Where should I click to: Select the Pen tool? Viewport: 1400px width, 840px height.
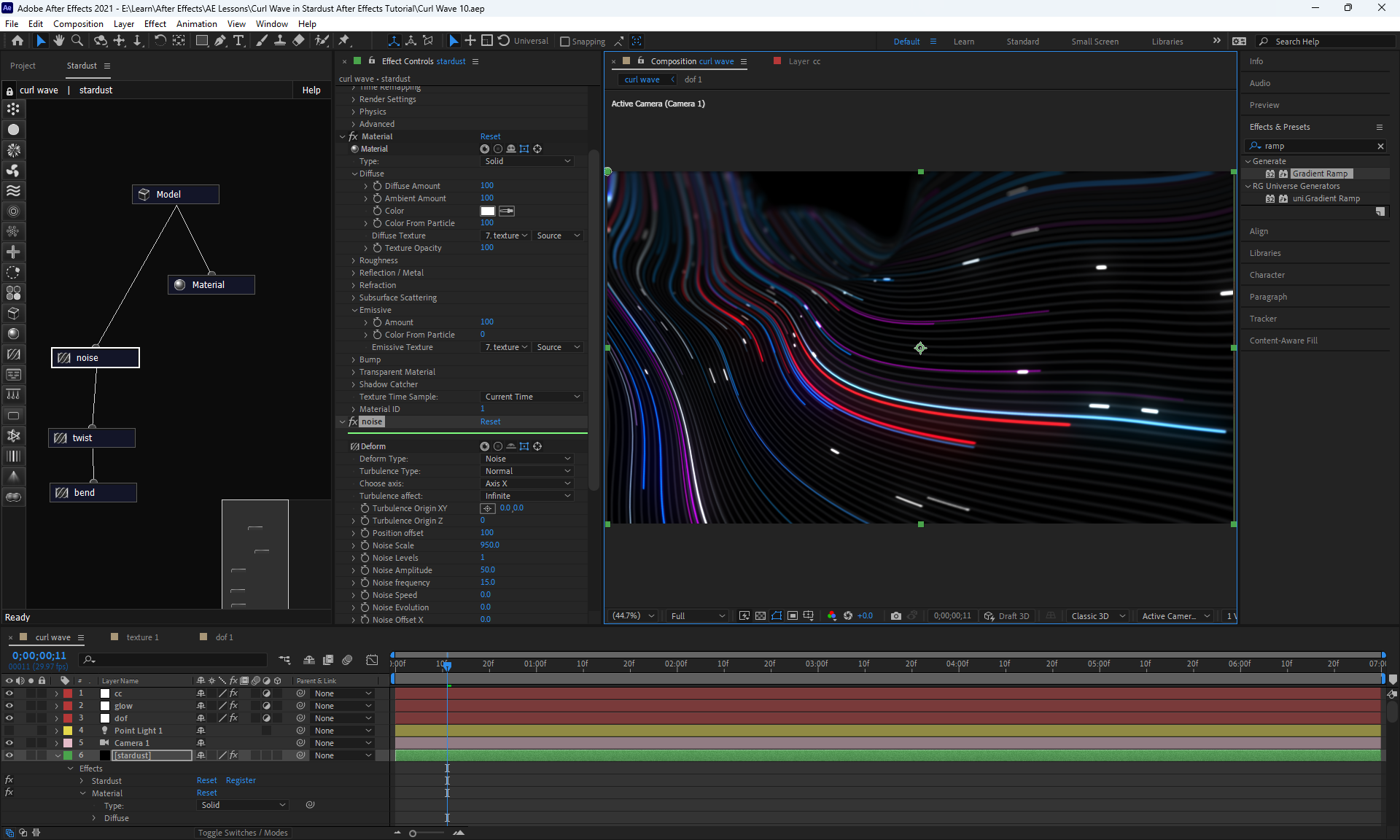220,41
